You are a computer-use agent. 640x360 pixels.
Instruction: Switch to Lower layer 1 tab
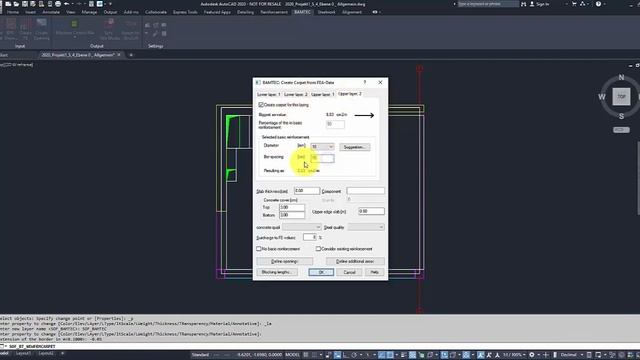pos(269,94)
